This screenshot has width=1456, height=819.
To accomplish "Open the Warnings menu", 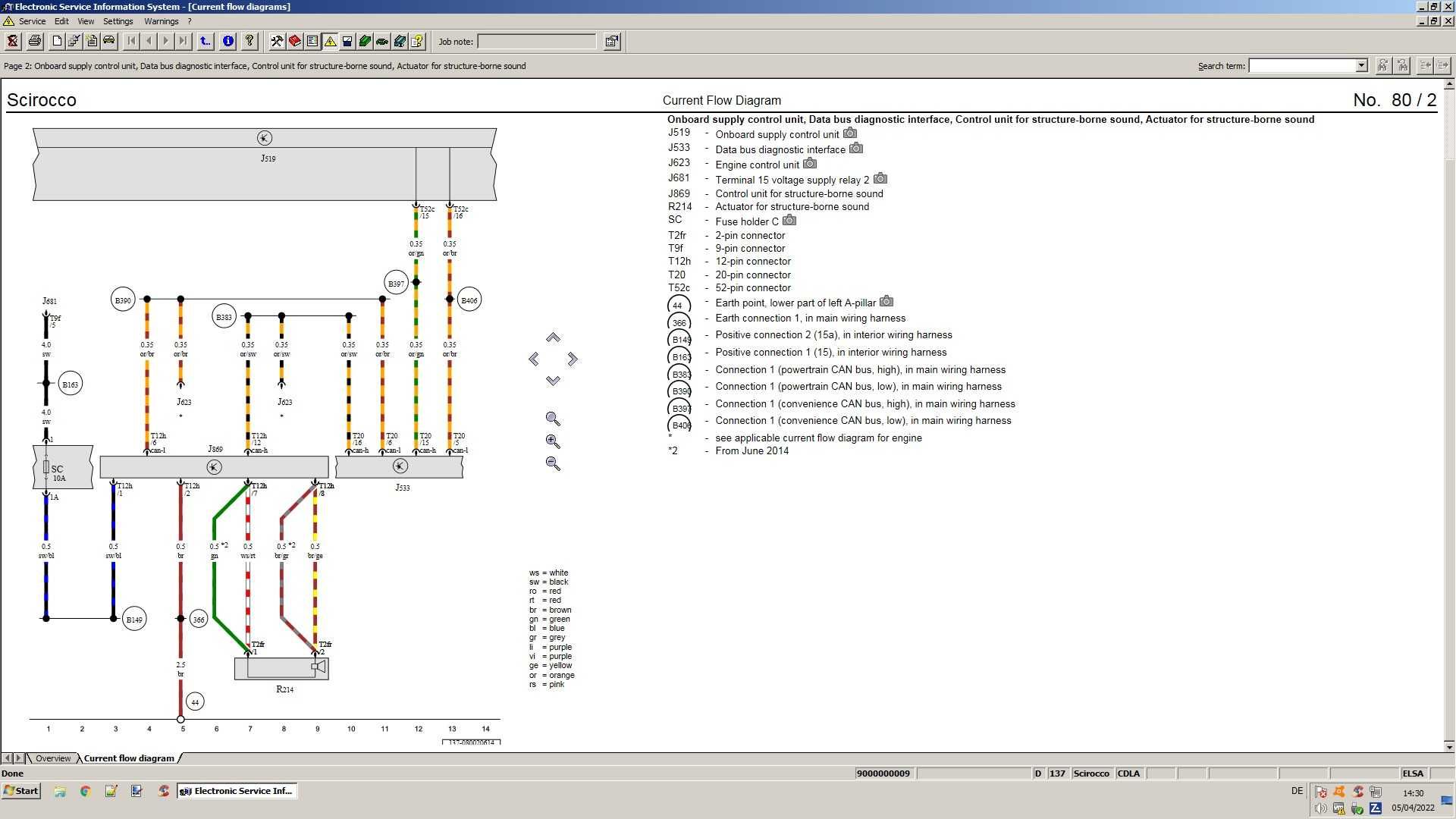I will 161,21.
